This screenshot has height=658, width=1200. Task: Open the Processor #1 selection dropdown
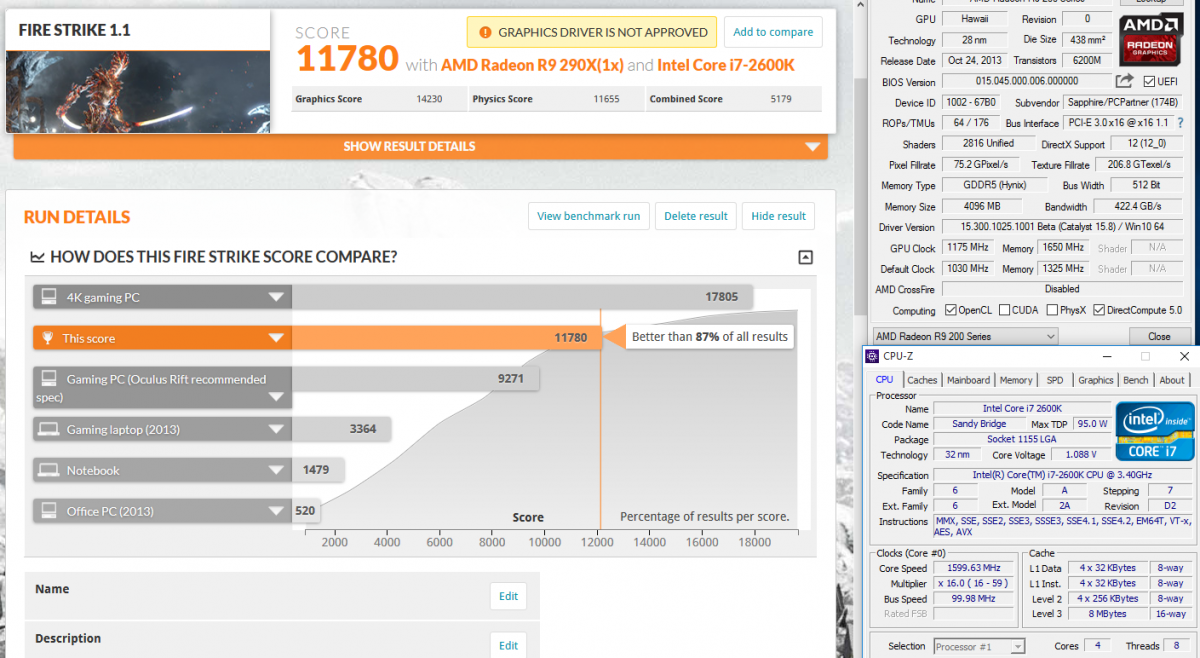click(978, 646)
